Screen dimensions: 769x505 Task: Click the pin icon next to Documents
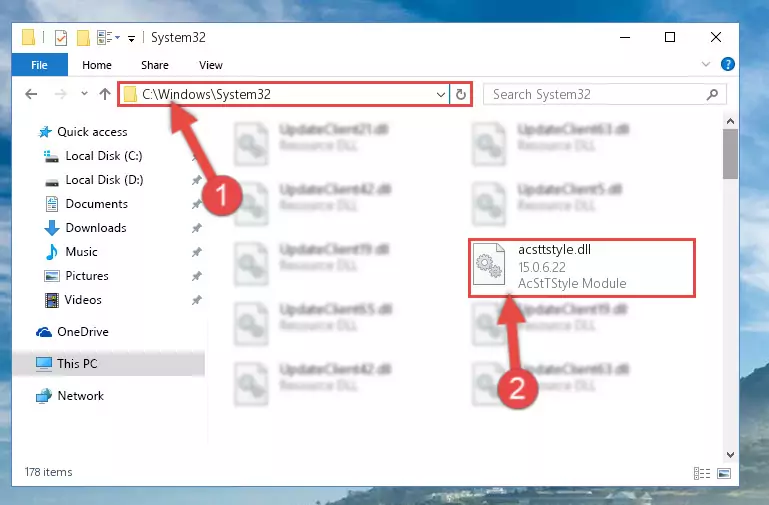coord(197,204)
